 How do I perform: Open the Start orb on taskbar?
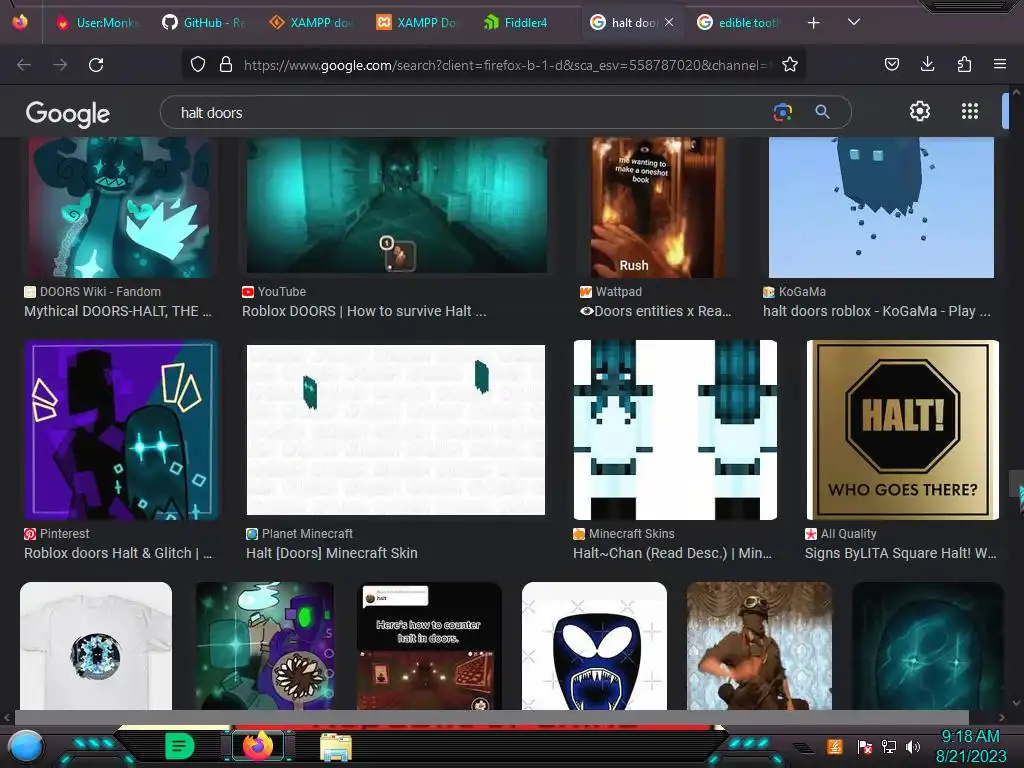pyautogui.click(x=25, y=747)
